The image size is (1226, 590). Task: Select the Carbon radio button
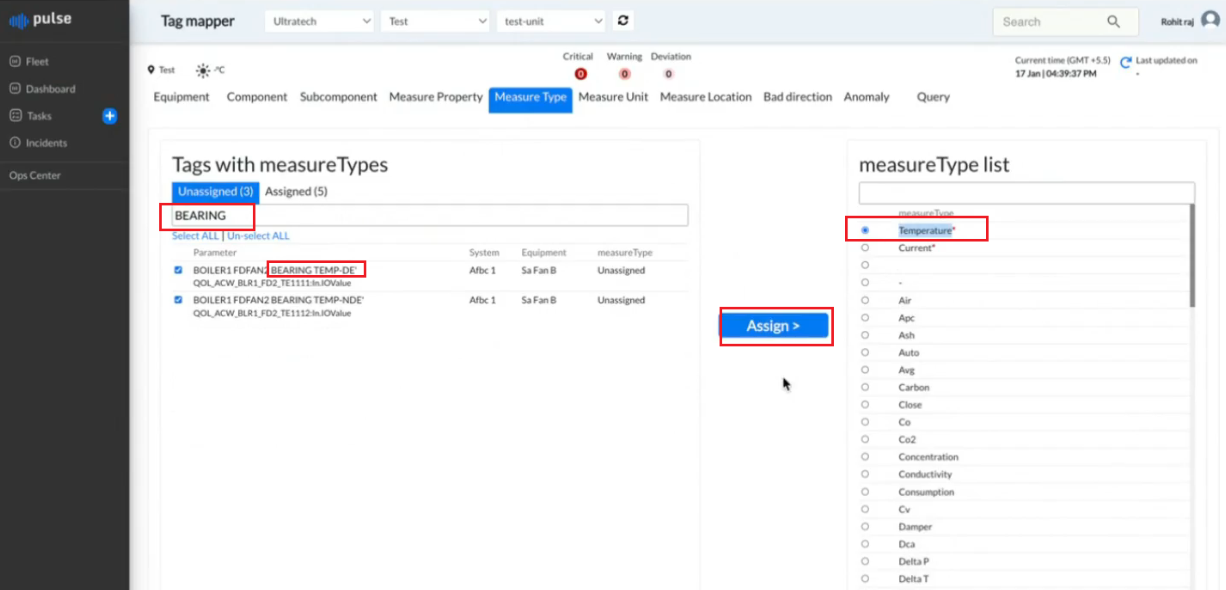(865, 387)
